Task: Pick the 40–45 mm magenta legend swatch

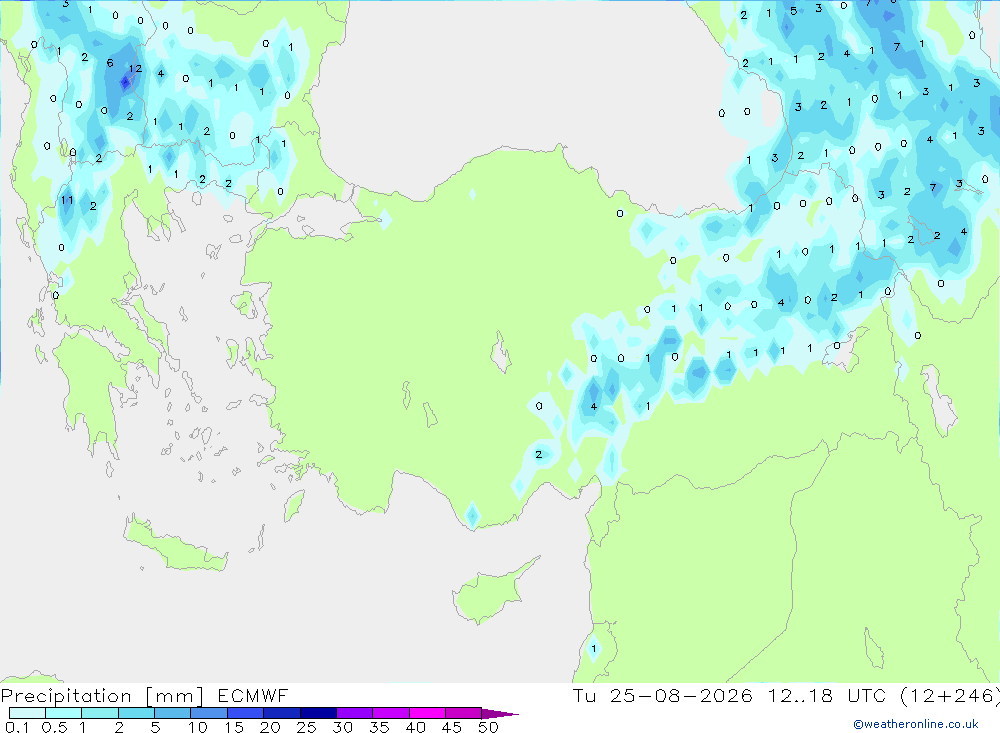Action: (427, 713)
